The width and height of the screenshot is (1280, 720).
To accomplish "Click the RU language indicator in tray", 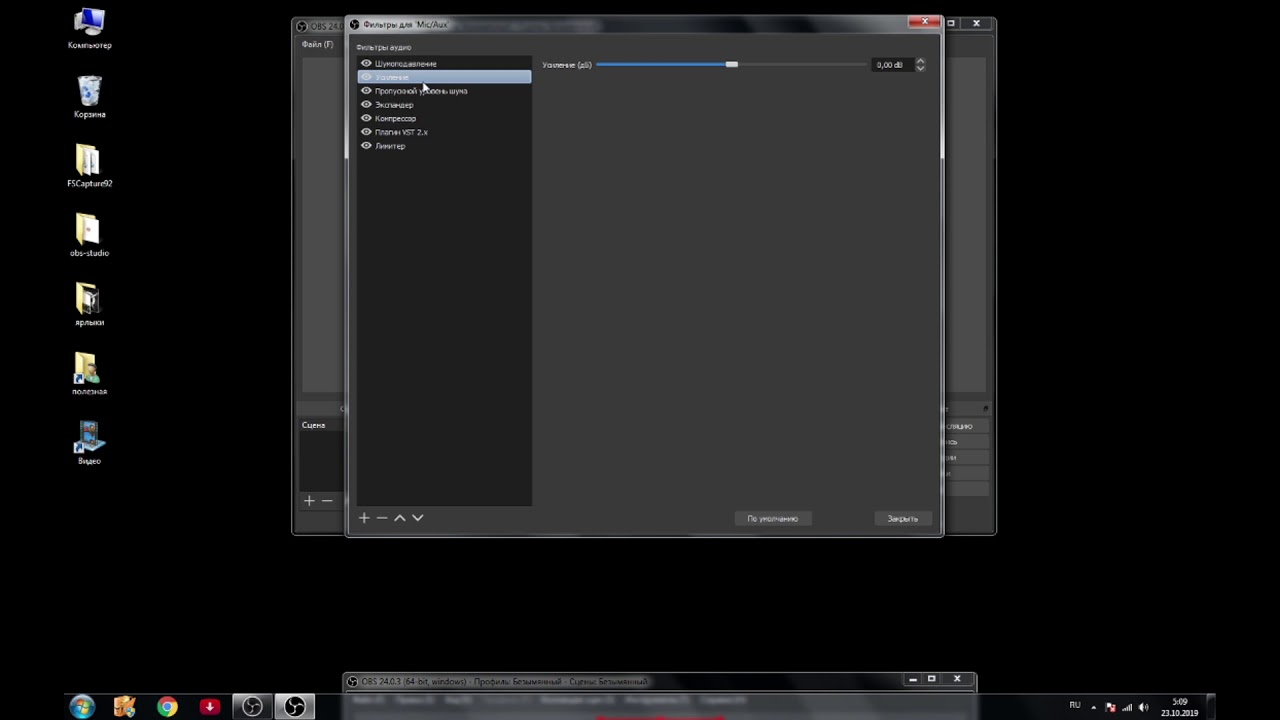I will [1075, 706].
